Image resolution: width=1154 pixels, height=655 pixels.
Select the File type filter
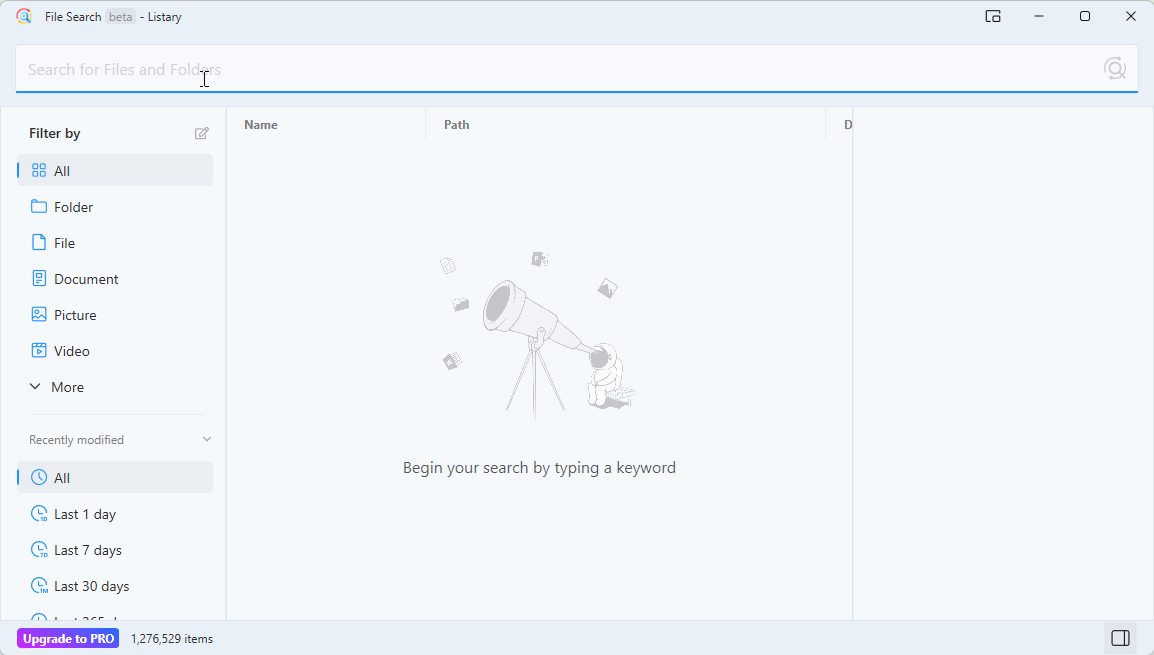pos(64,242)
